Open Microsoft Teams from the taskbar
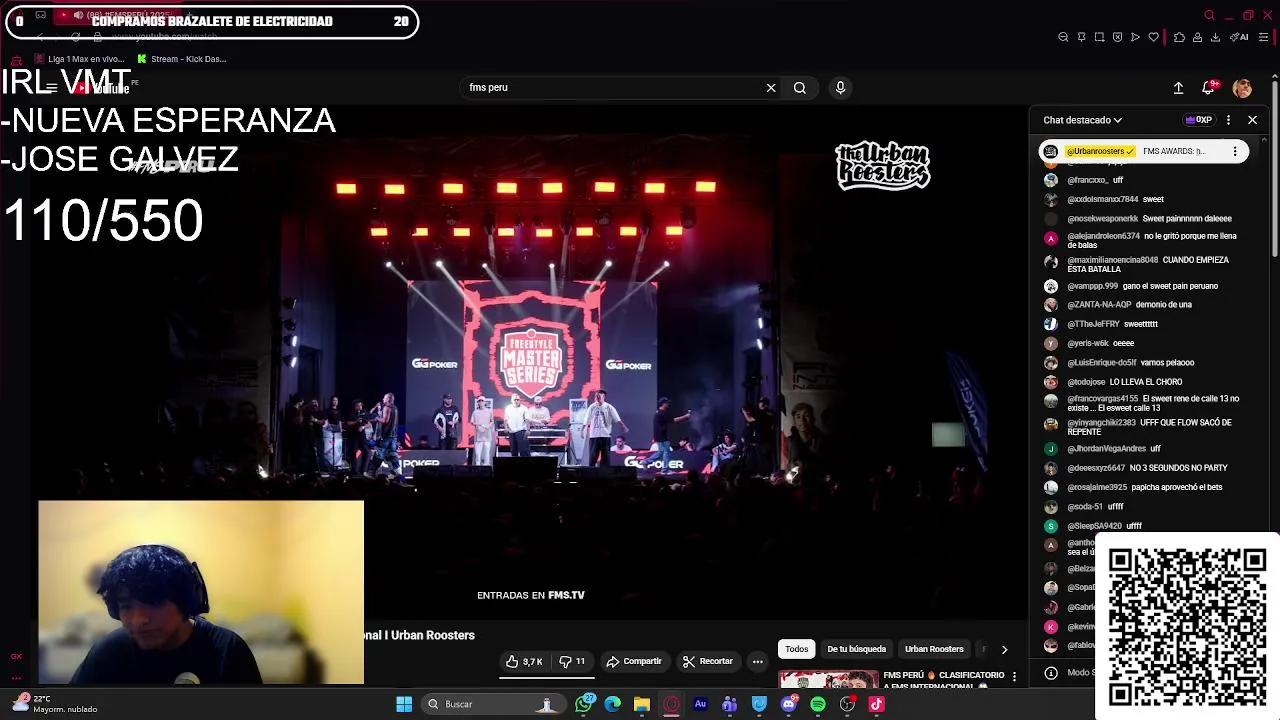 click(730, 704)
